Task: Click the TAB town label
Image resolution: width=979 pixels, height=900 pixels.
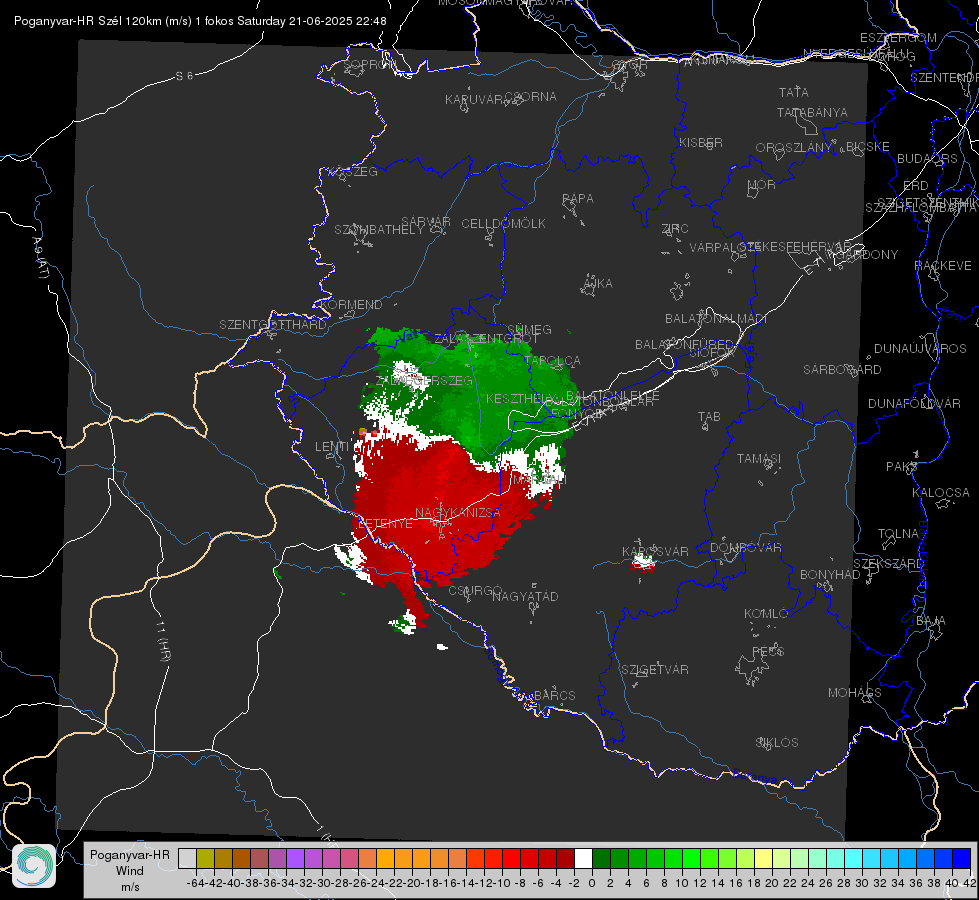Action: click(709, 417)
